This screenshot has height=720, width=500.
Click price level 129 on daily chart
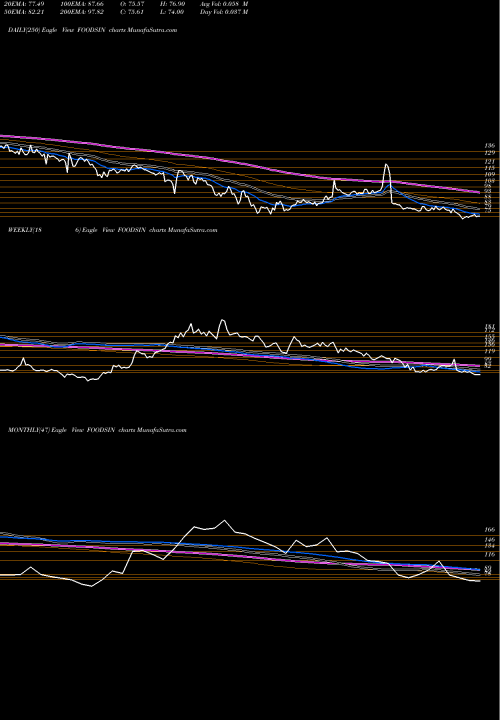[x=489, y=152]
